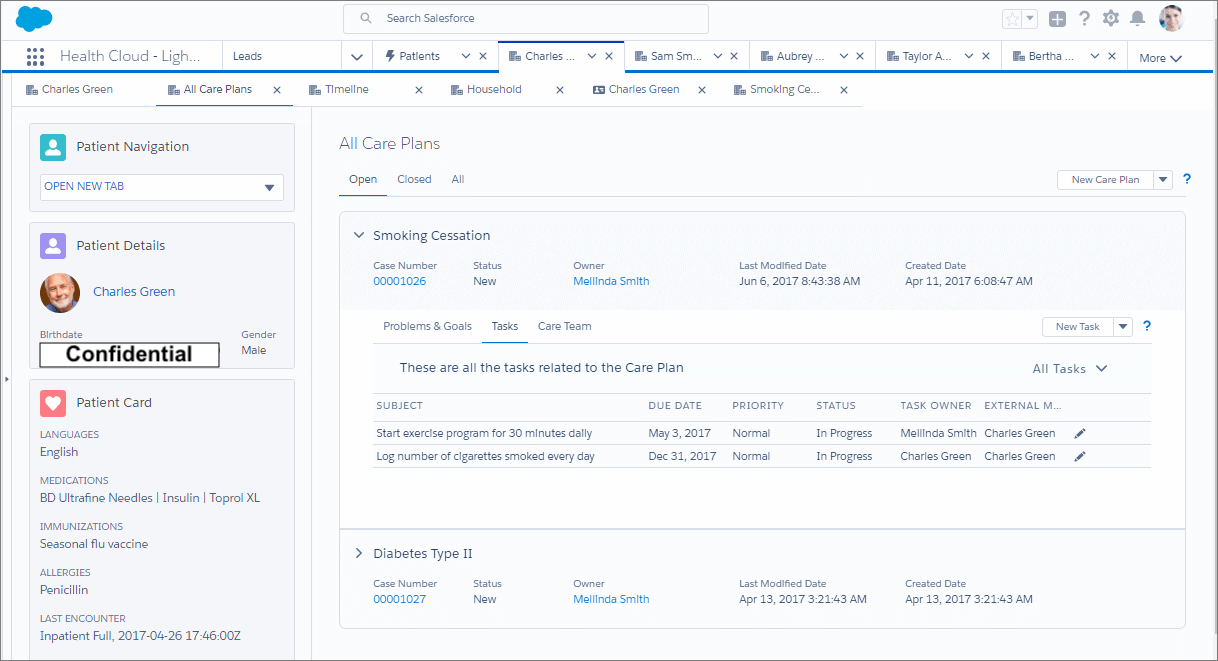1218x661 pixels.
Task: Open case number 00001026 link
Action: coord(399,282)
